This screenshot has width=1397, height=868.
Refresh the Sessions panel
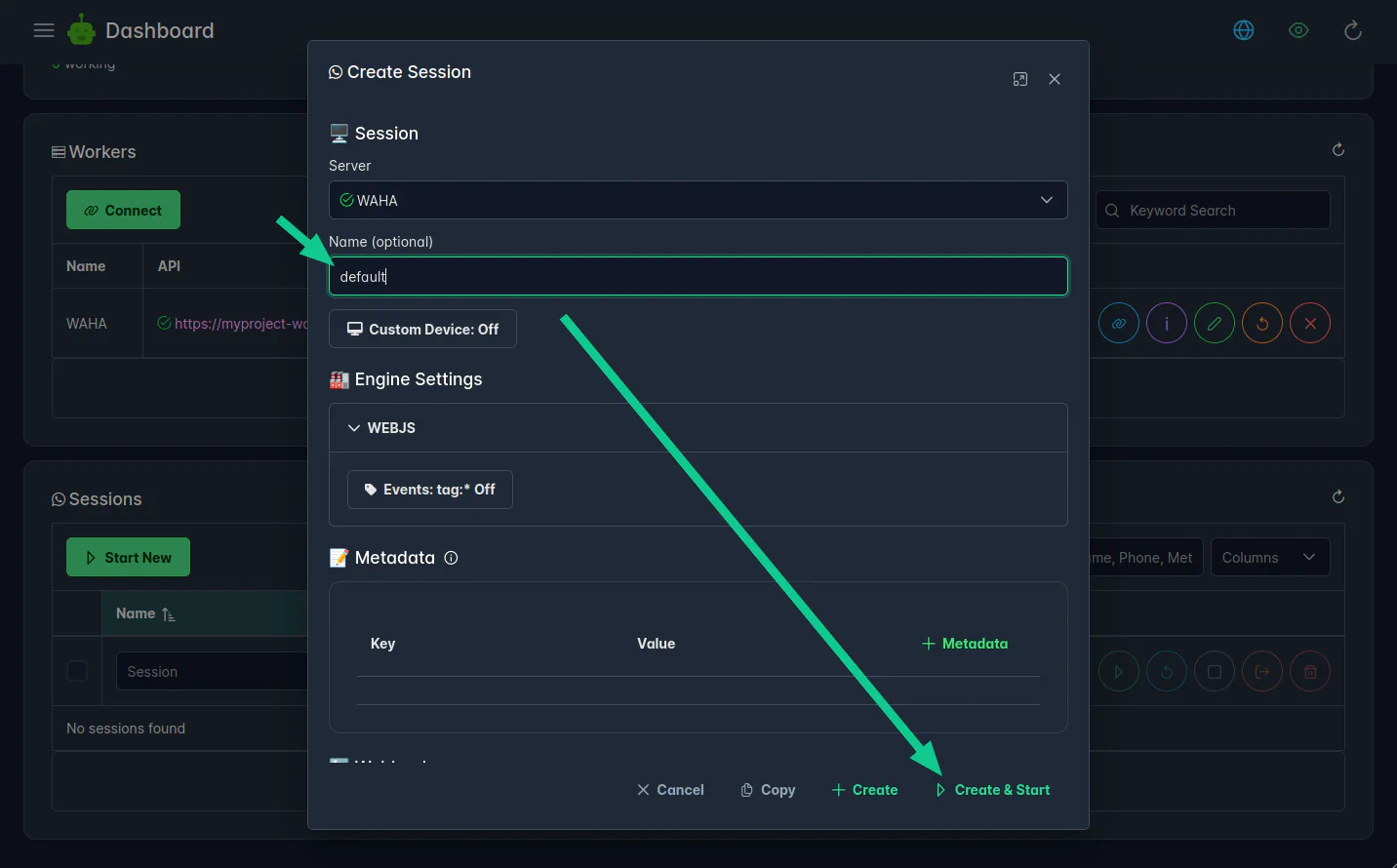pos(1338,496)
